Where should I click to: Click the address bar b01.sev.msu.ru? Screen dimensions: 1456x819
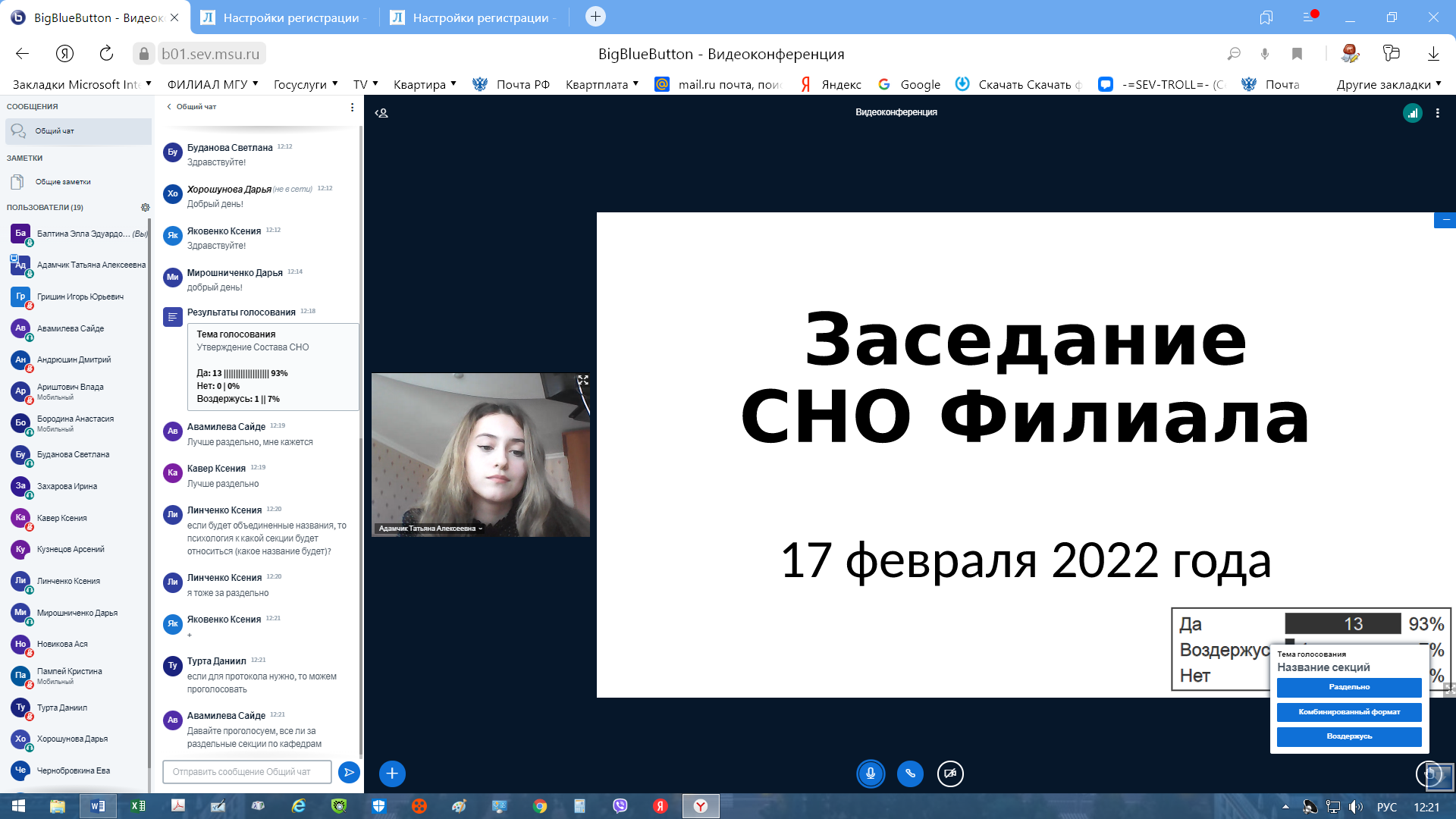210,54
